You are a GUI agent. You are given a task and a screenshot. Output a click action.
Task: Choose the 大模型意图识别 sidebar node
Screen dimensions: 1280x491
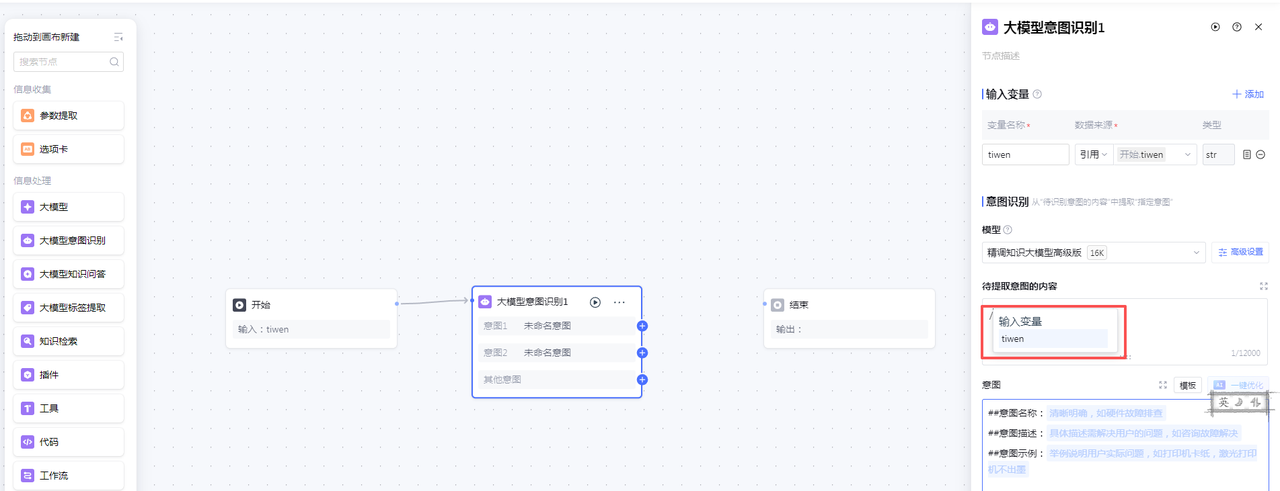pyautogui.click(x=69, y=240)
